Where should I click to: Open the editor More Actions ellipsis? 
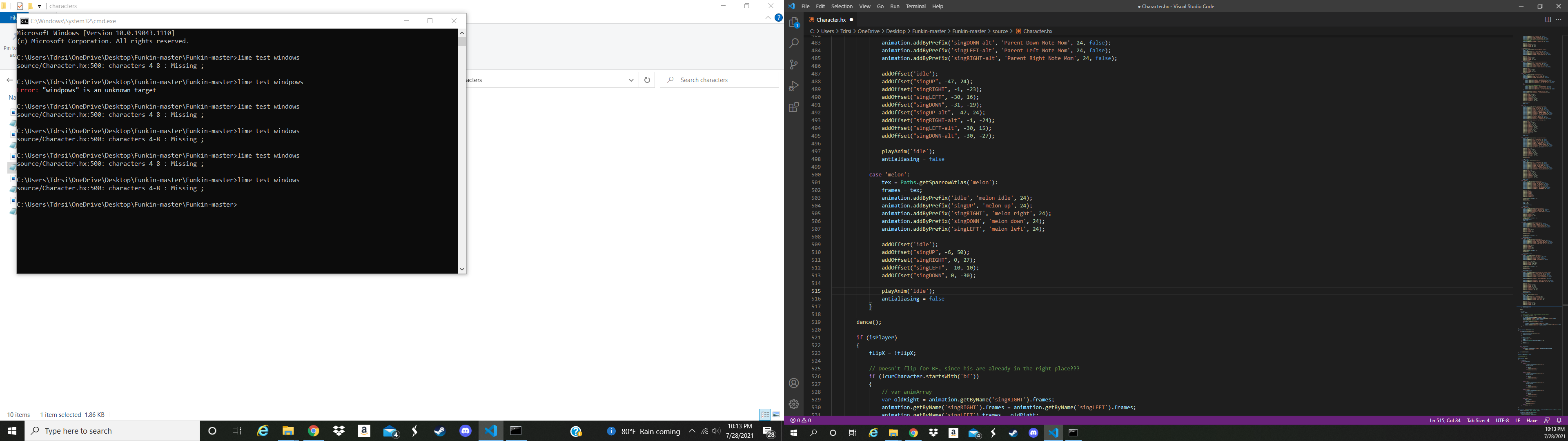(x=1559, y=20)
